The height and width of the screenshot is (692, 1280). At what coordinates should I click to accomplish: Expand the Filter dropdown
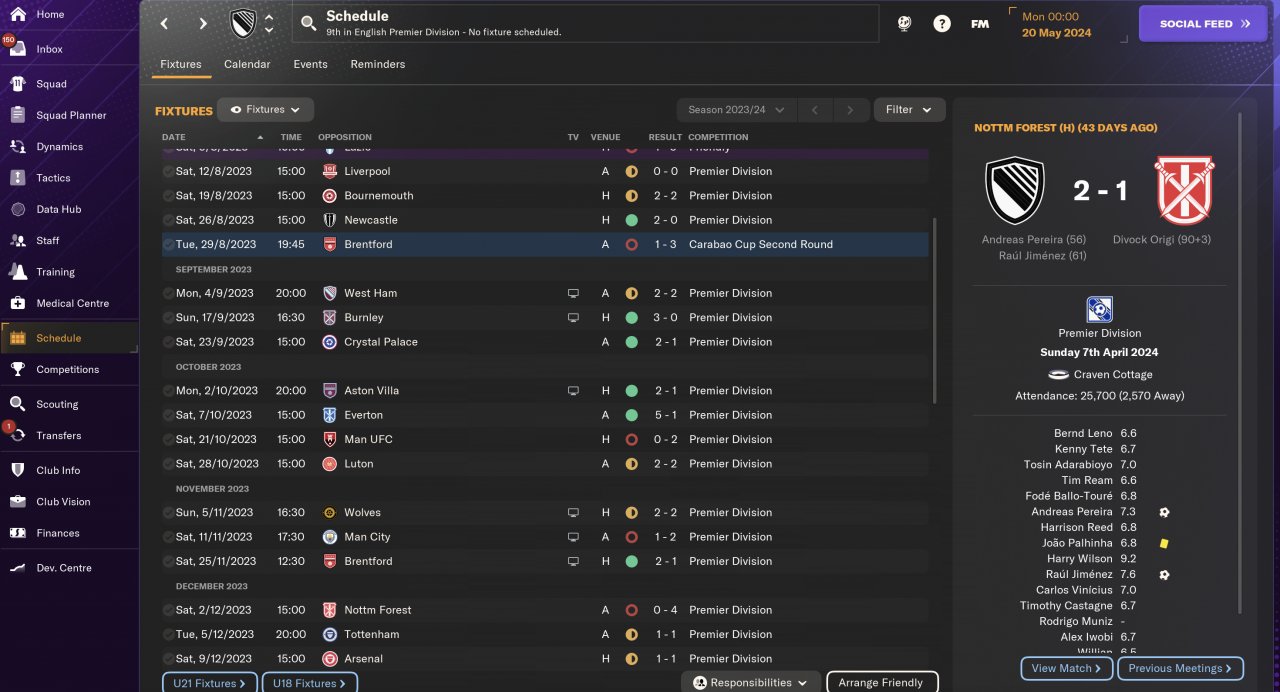click(909, 110)
